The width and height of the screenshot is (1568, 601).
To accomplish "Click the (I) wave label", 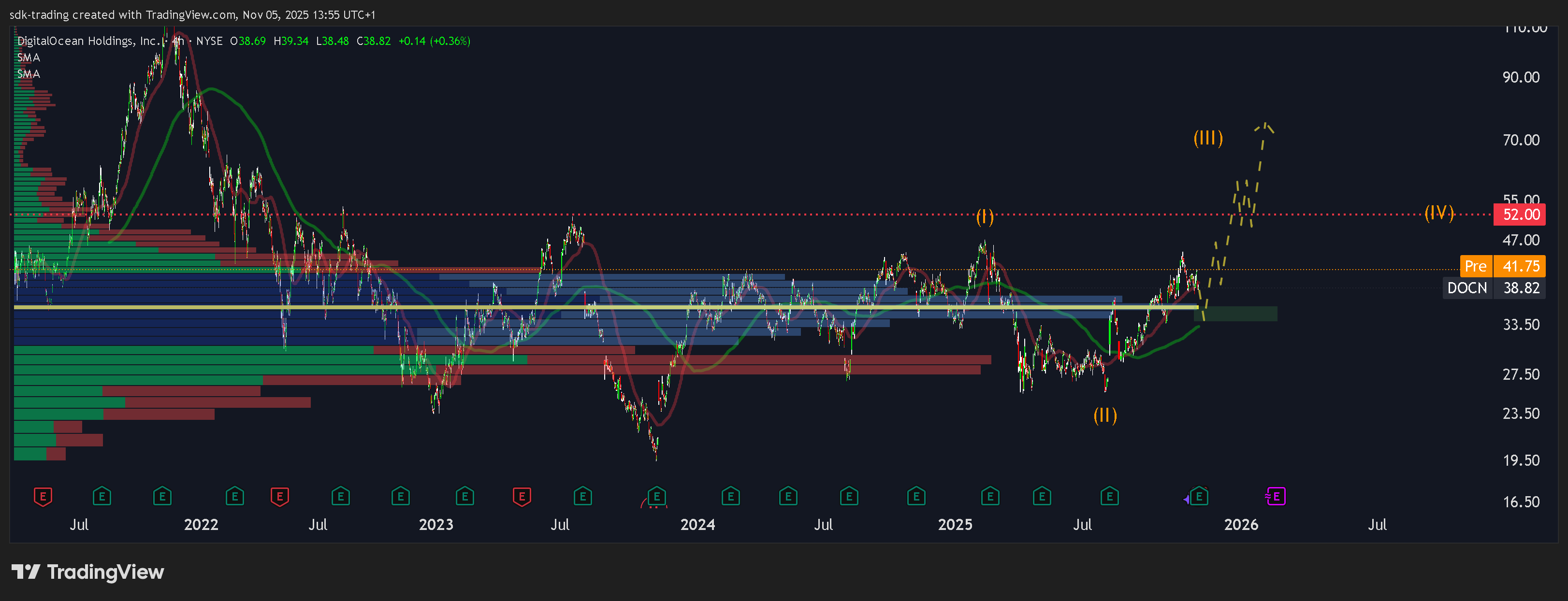I will tap(985, 216).
